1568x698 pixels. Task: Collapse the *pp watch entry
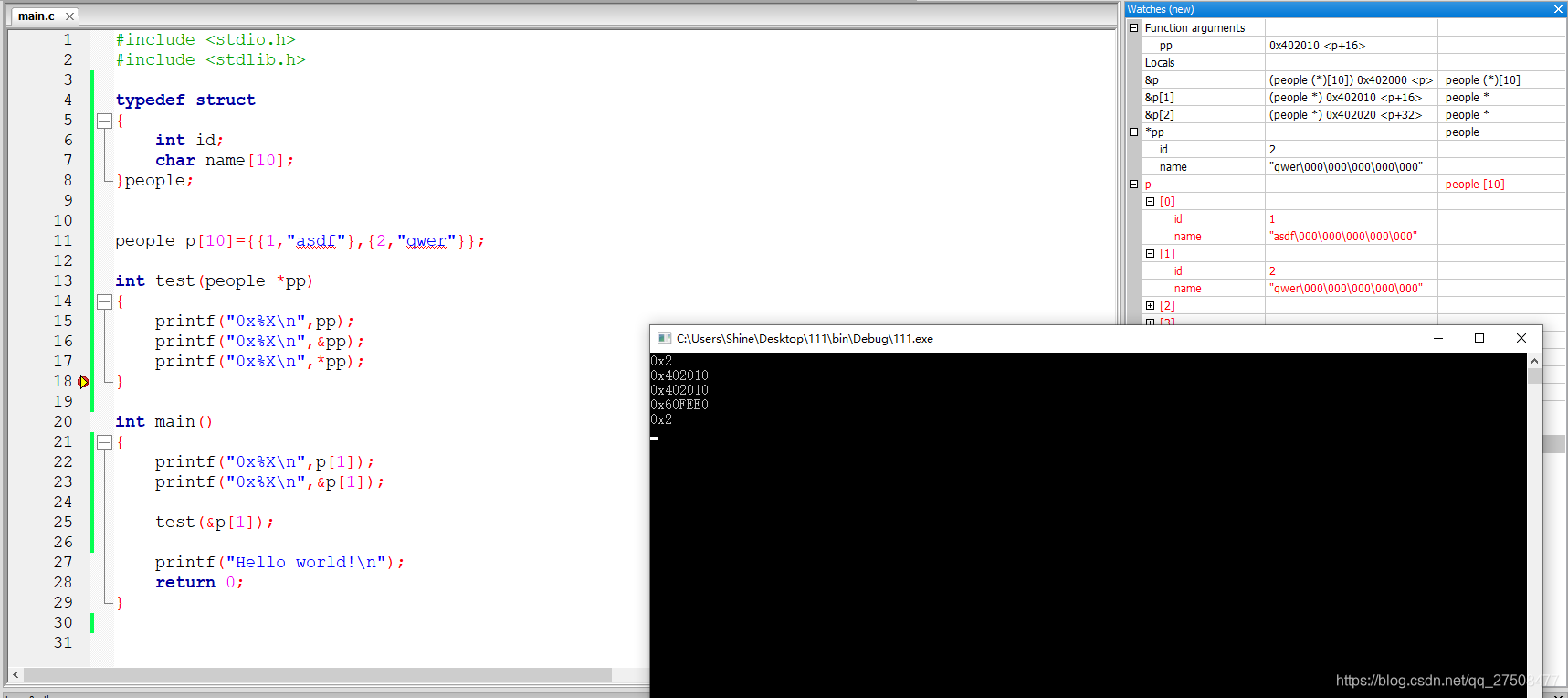[x=1134, y=132]
